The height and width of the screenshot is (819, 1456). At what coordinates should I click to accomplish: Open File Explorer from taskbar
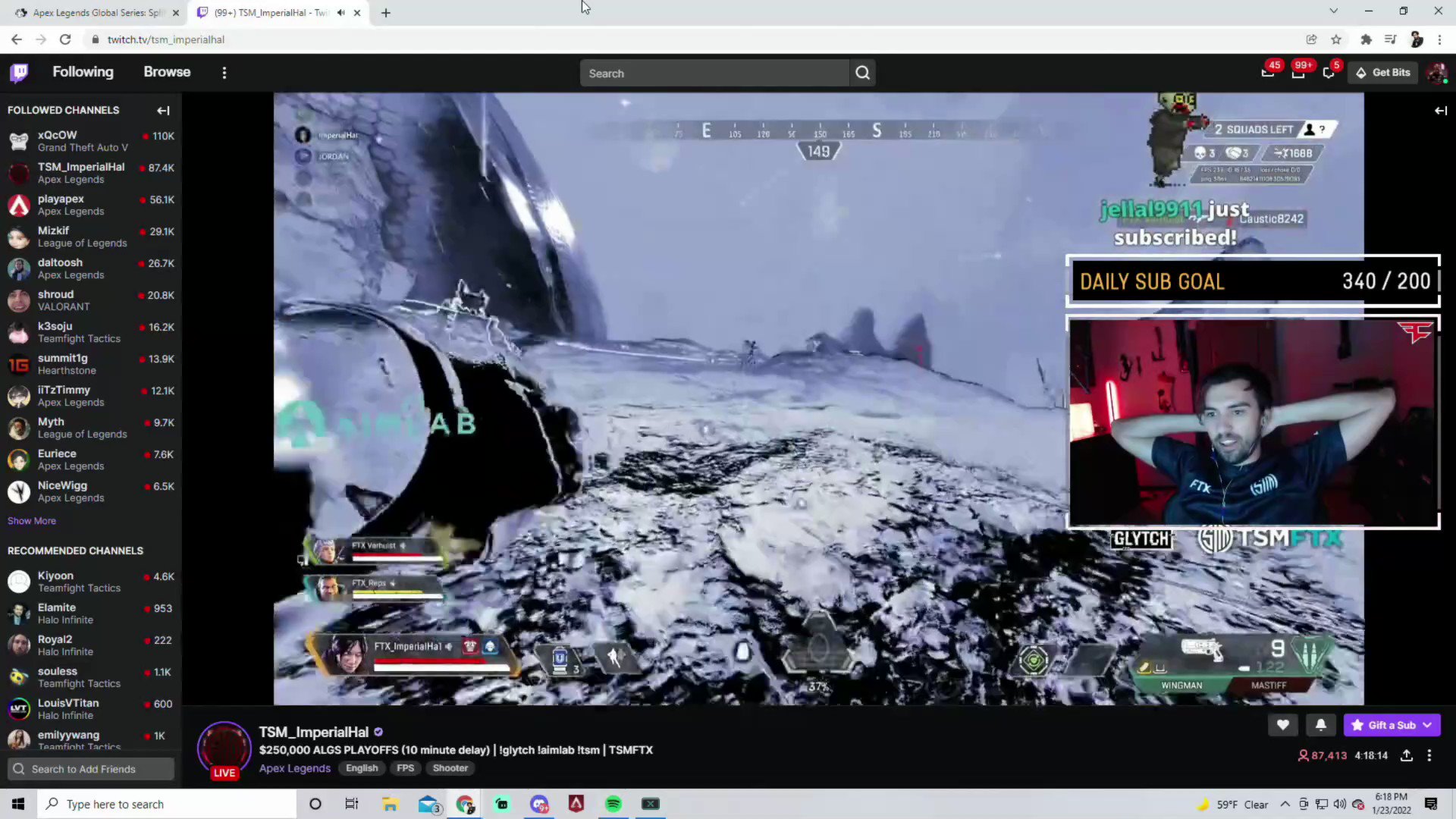390,804
